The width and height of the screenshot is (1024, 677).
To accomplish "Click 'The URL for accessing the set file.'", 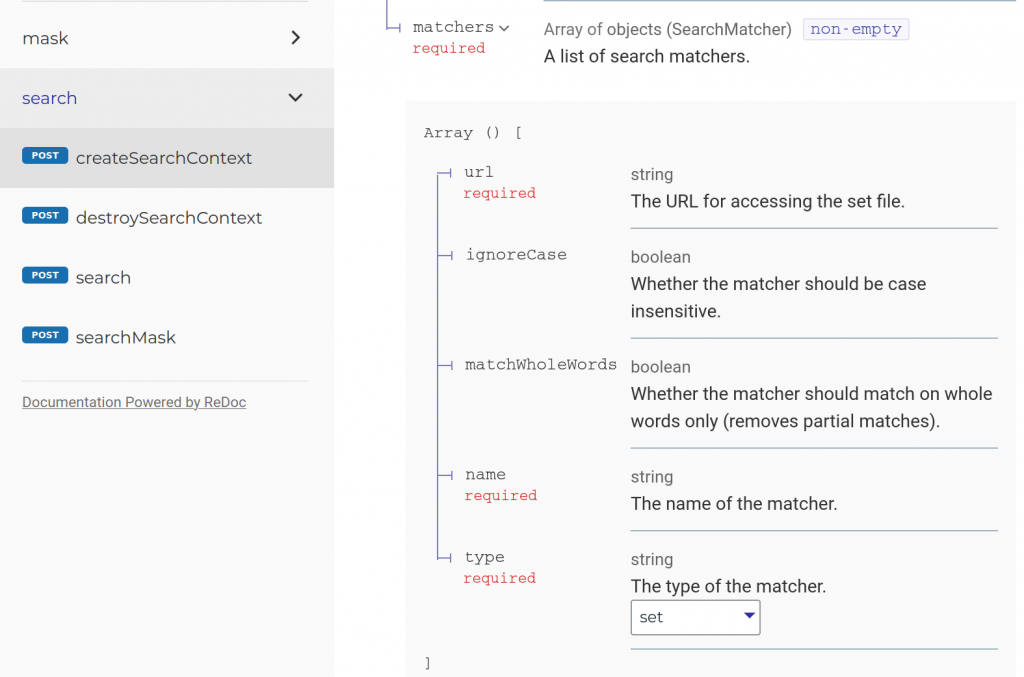I will point(767,201).
